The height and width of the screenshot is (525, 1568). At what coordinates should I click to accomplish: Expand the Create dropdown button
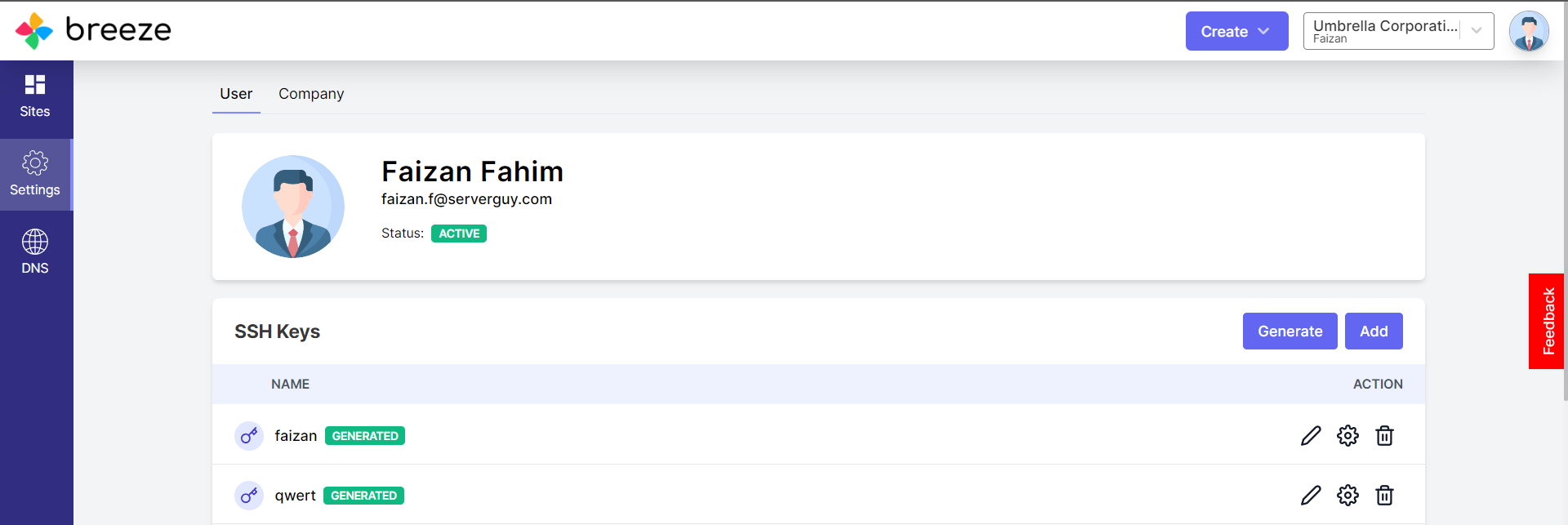click(x=1236, y=31)
